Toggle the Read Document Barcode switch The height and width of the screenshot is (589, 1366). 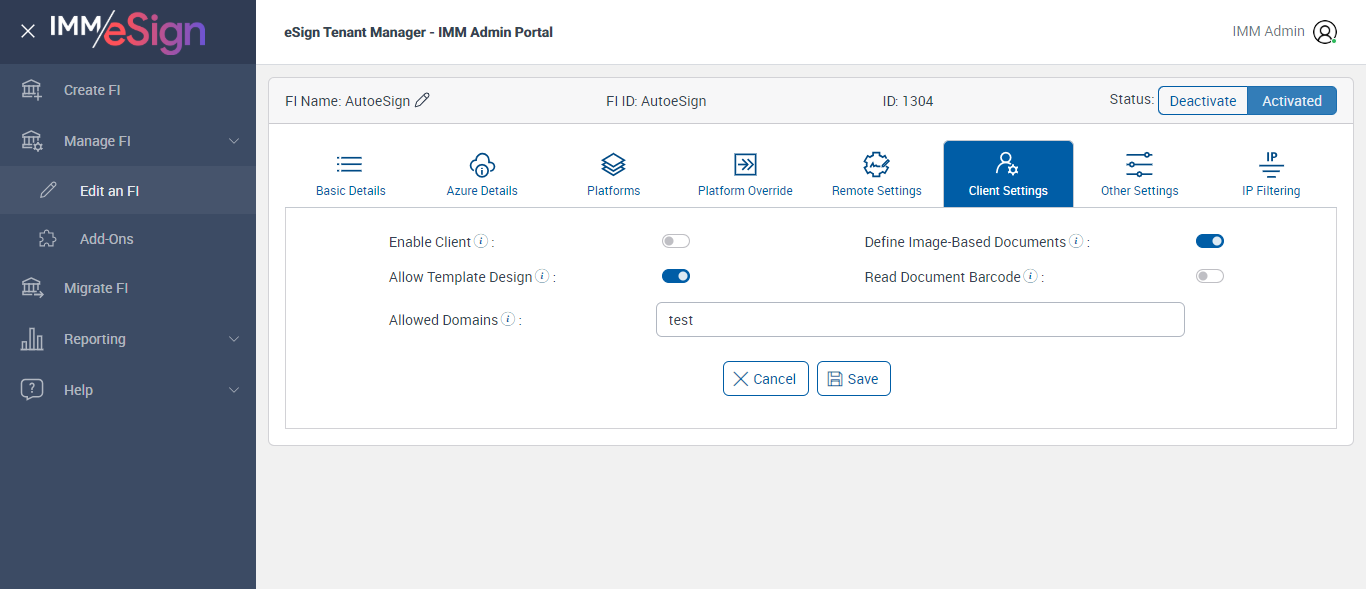(x=1210, y=276)
